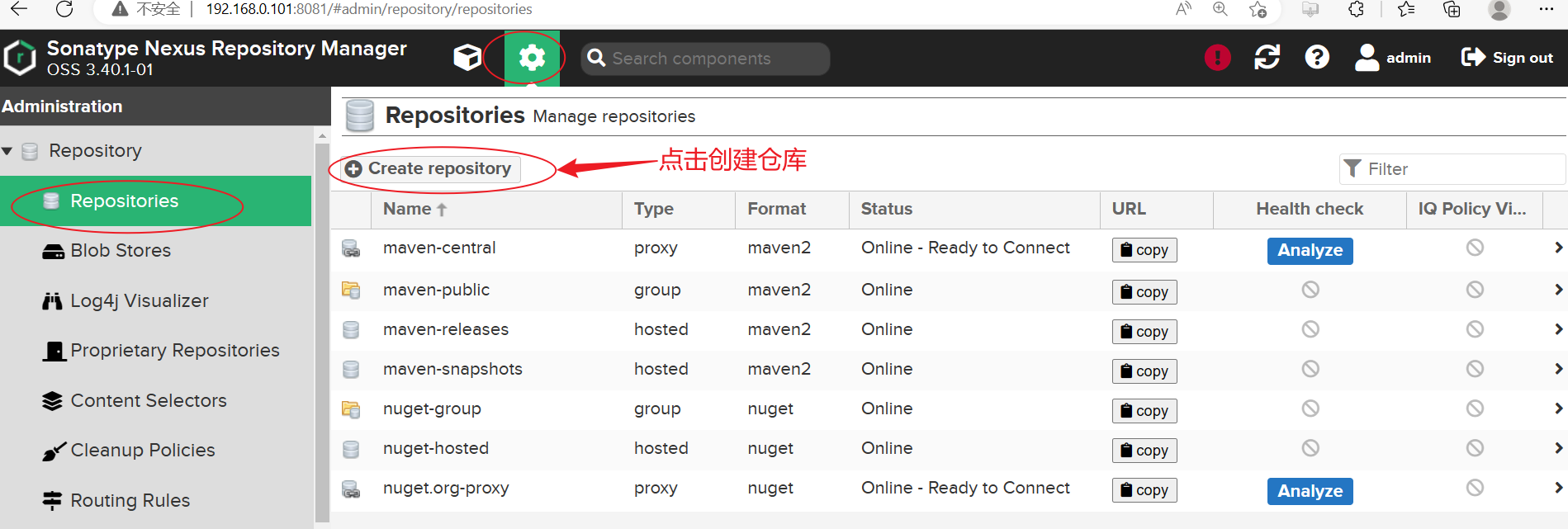Click the maven-public group folder icon
1568x529 pixels.
(351, 290)
